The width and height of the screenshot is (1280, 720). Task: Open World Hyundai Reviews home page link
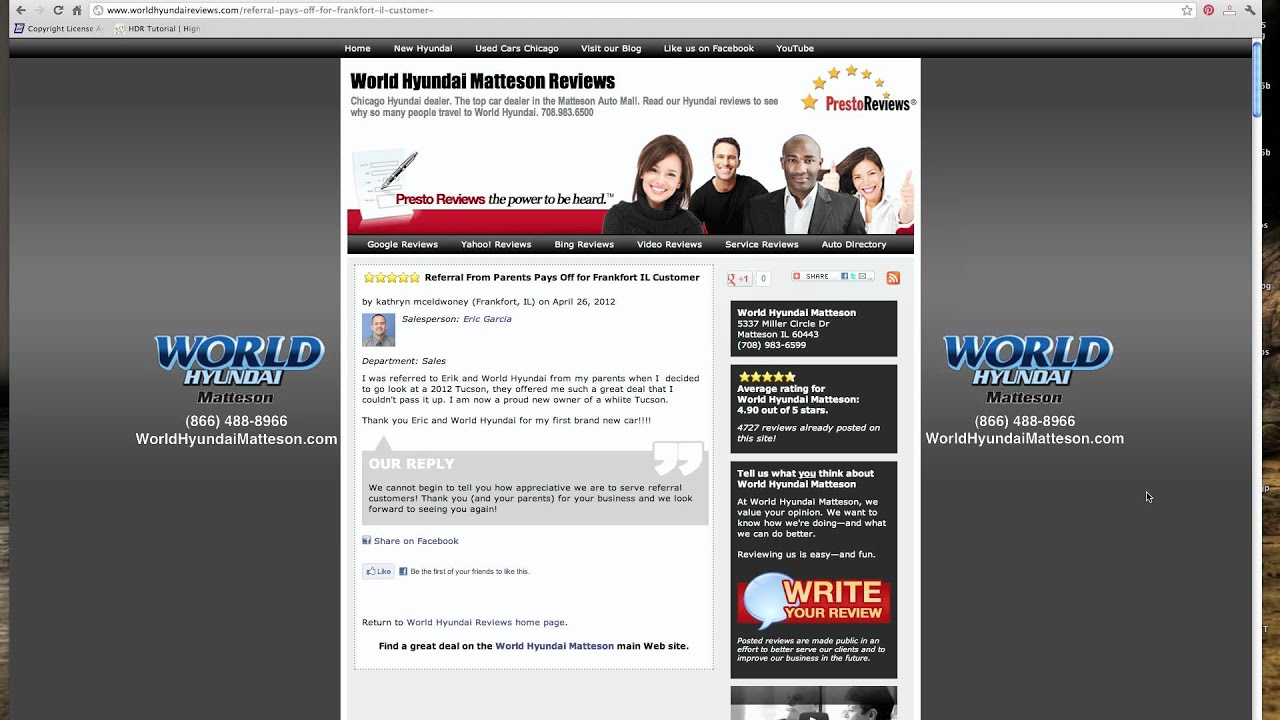pyautogui.click(x=486, y=622)
